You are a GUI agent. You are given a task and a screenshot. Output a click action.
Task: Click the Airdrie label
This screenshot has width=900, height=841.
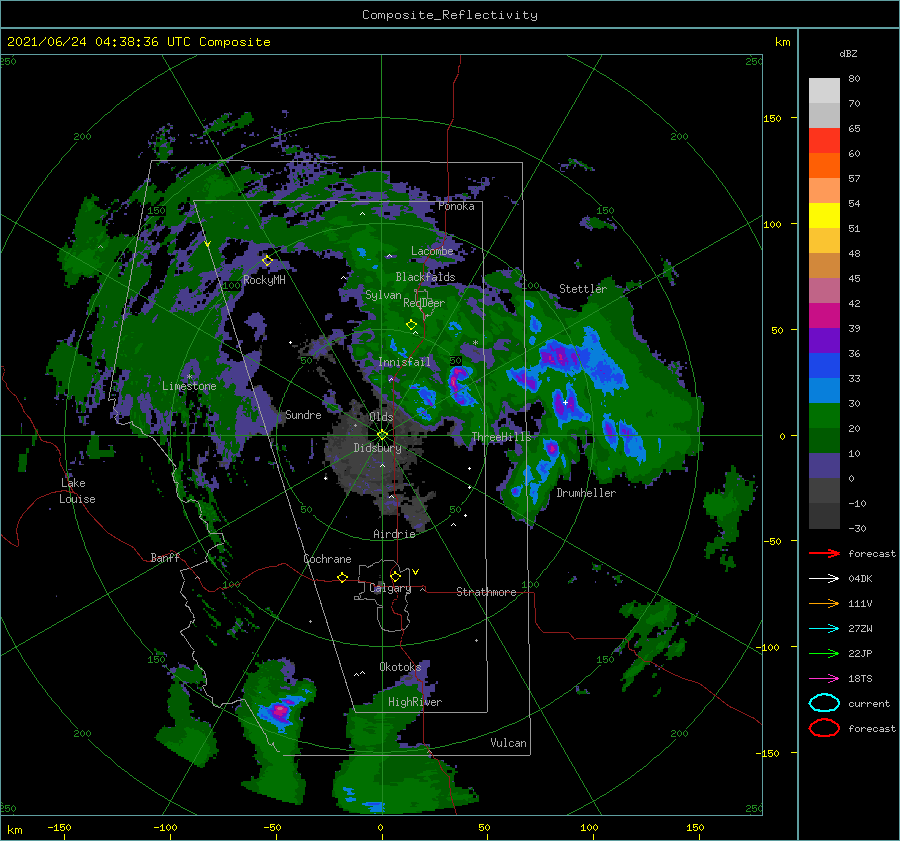click(x=394, y=534)
